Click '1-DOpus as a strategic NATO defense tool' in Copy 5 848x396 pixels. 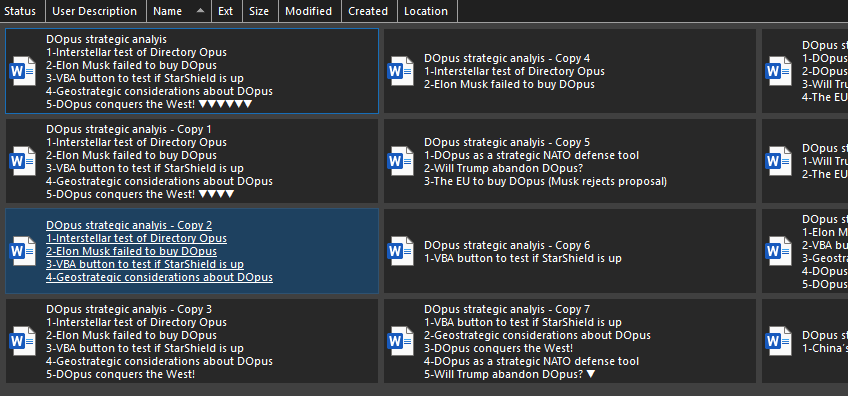tap(531, 155)
